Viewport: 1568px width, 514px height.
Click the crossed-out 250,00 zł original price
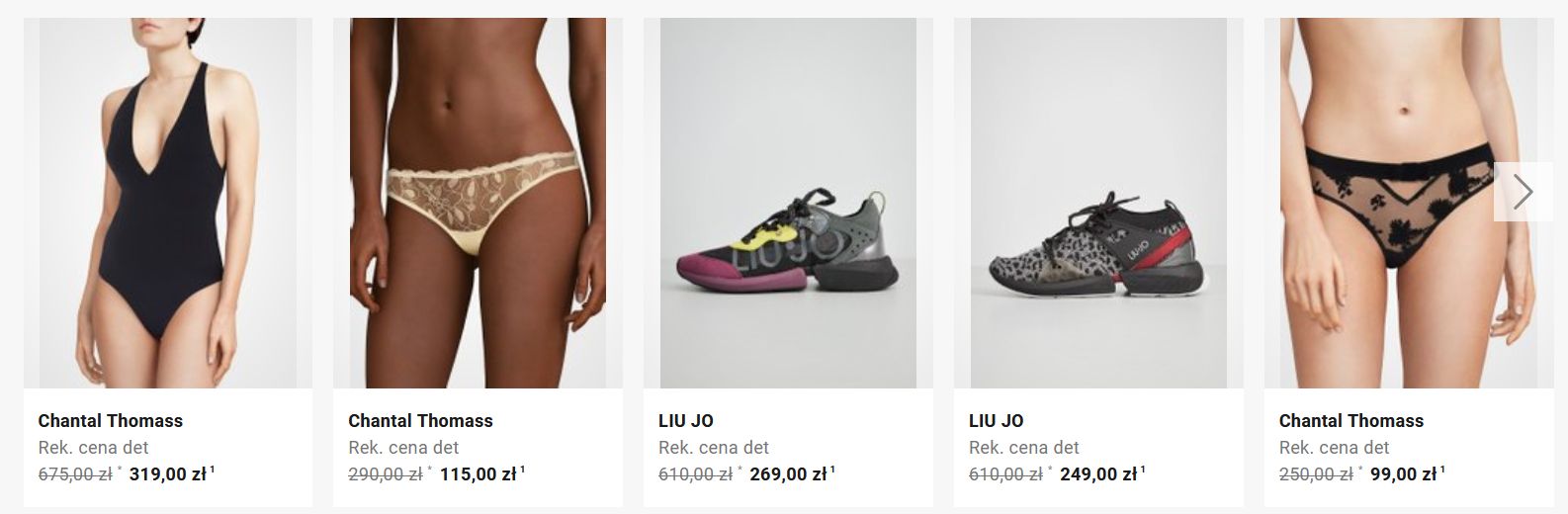(1316, 473)
